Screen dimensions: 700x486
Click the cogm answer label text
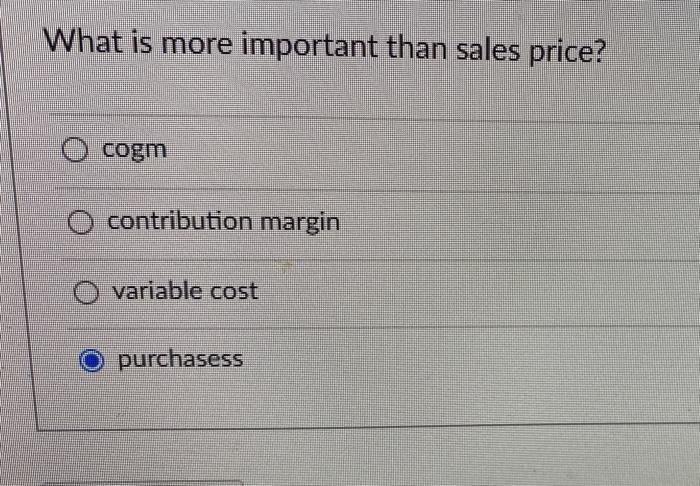pos(134,150)
